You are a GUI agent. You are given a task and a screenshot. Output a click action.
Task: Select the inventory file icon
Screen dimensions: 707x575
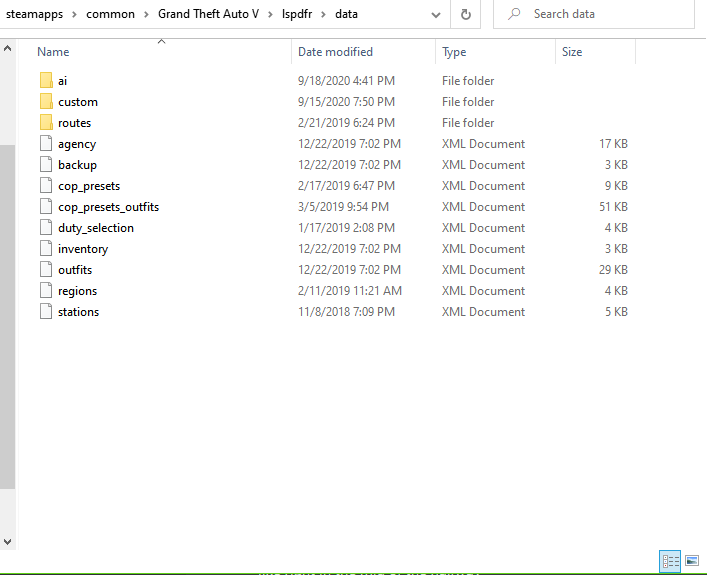coord(46,248)
